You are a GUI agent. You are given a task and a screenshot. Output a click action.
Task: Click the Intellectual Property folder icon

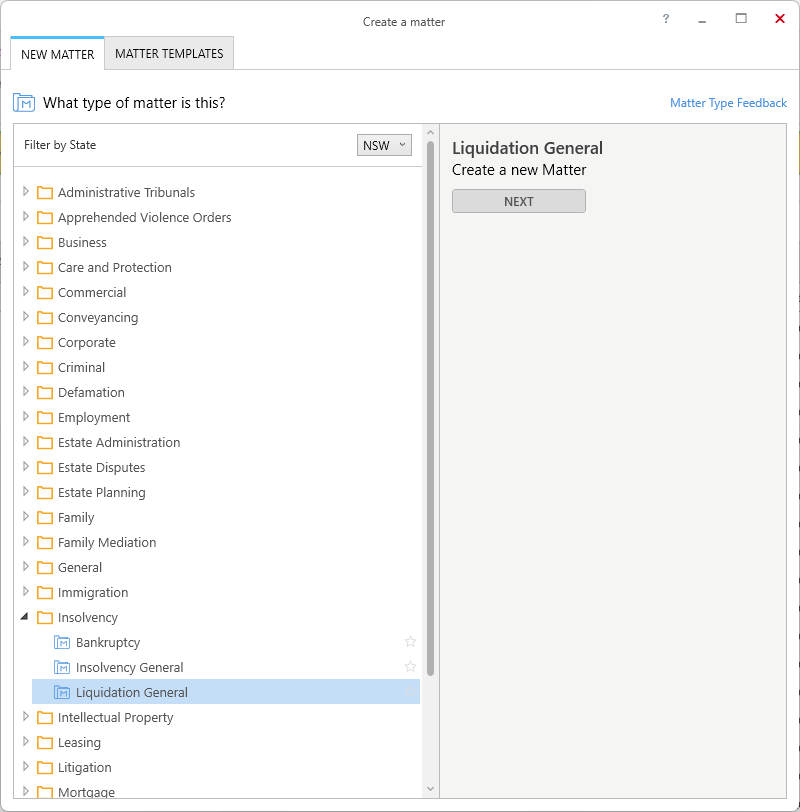[44, 717]
